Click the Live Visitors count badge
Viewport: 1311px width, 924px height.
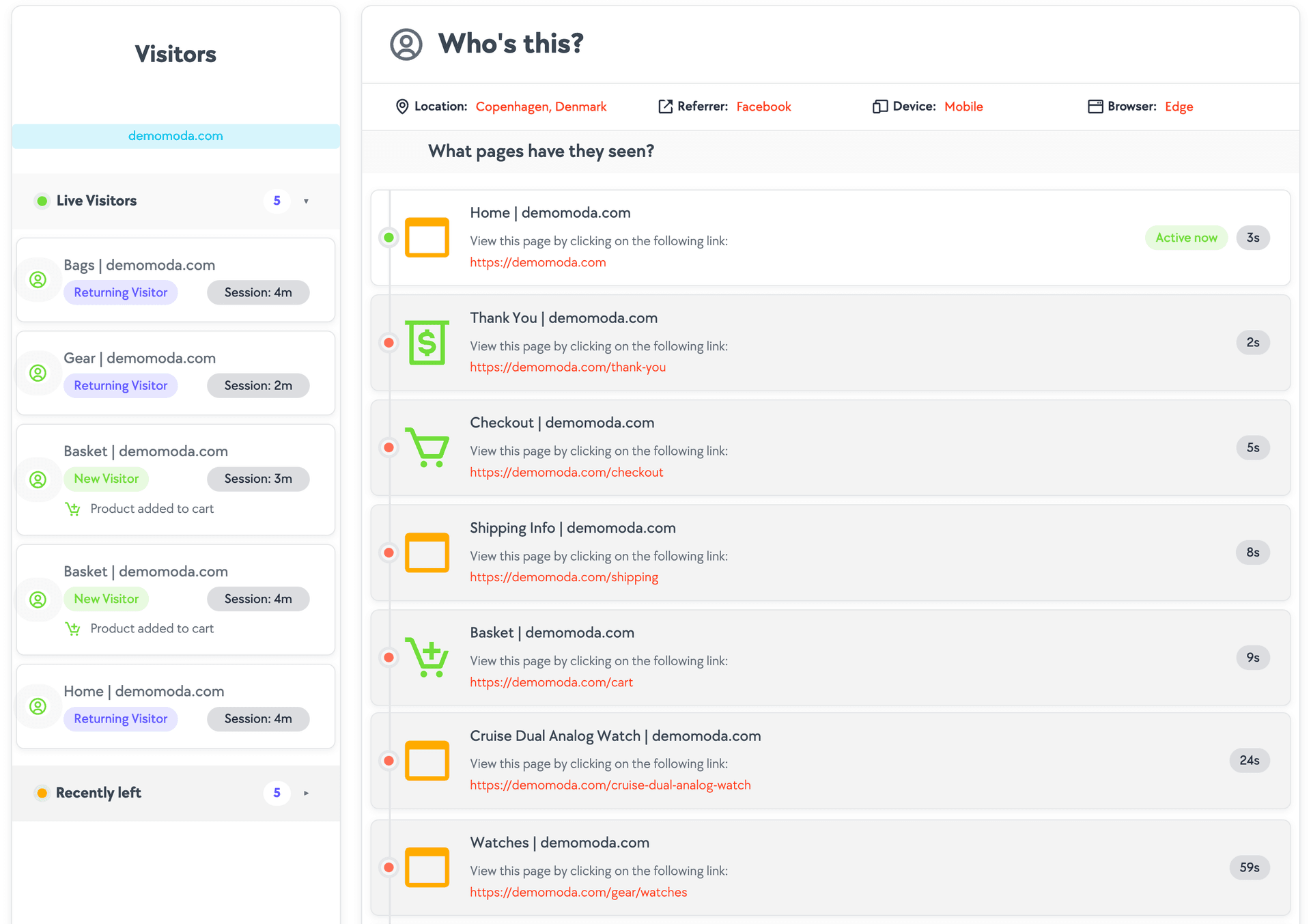pos(277,201)
